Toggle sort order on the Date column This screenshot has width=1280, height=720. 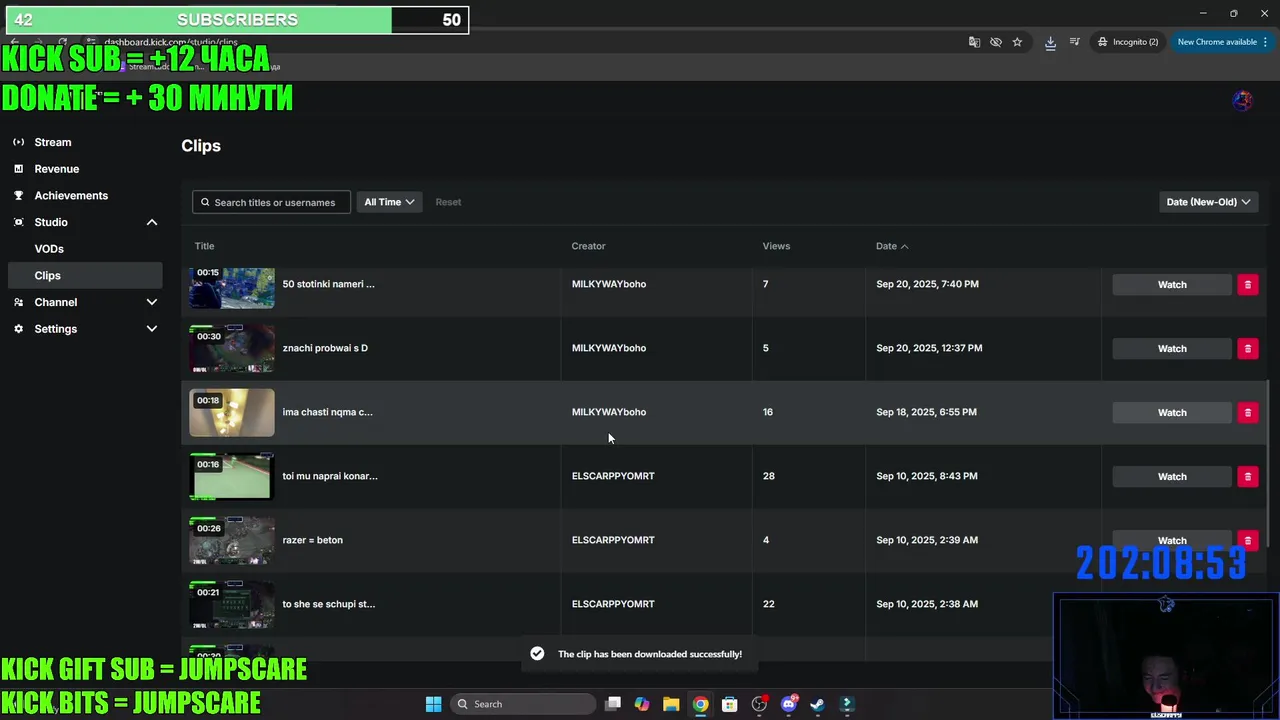[892, 246]
